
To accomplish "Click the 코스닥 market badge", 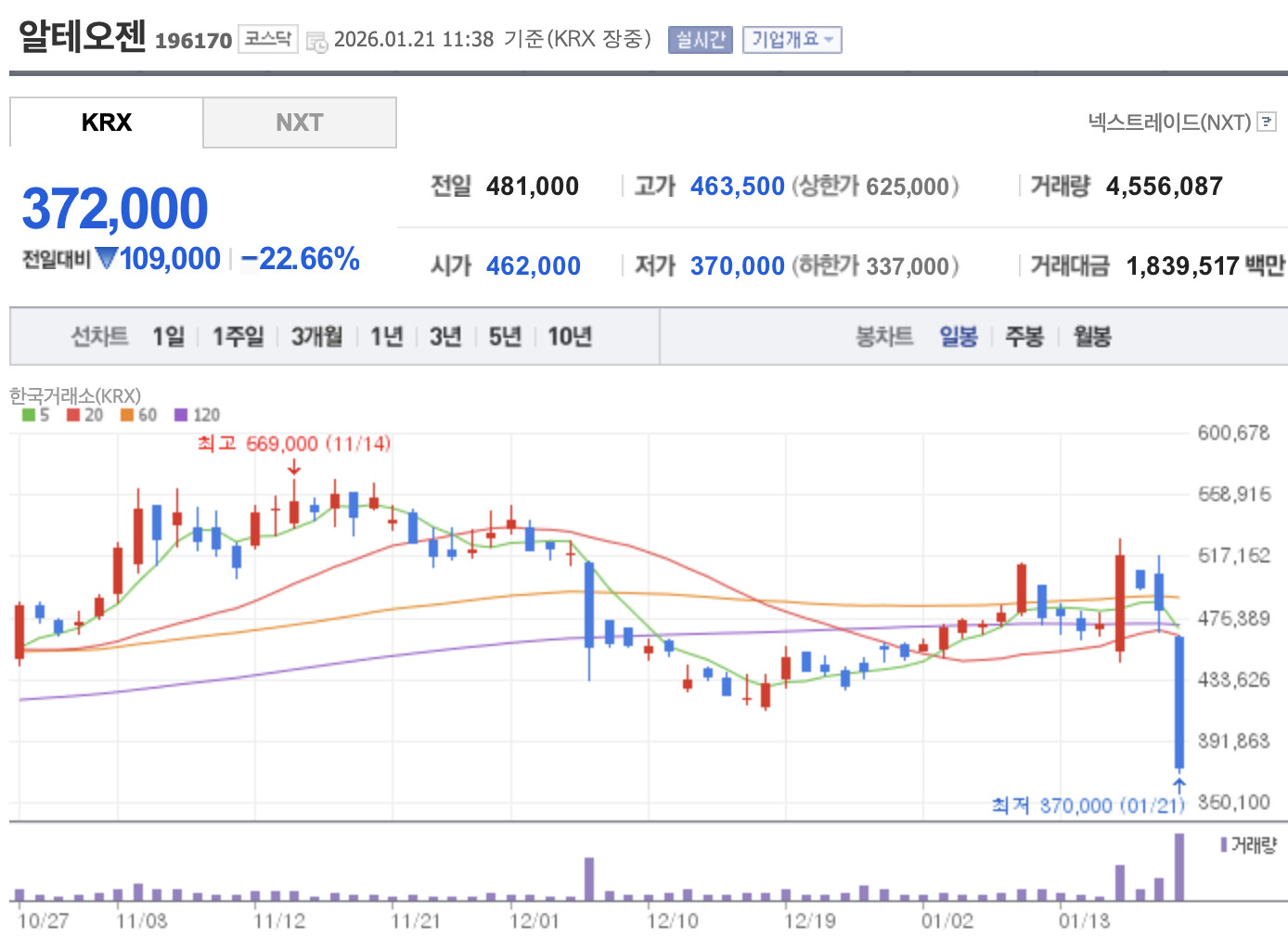I will [268, 39].
